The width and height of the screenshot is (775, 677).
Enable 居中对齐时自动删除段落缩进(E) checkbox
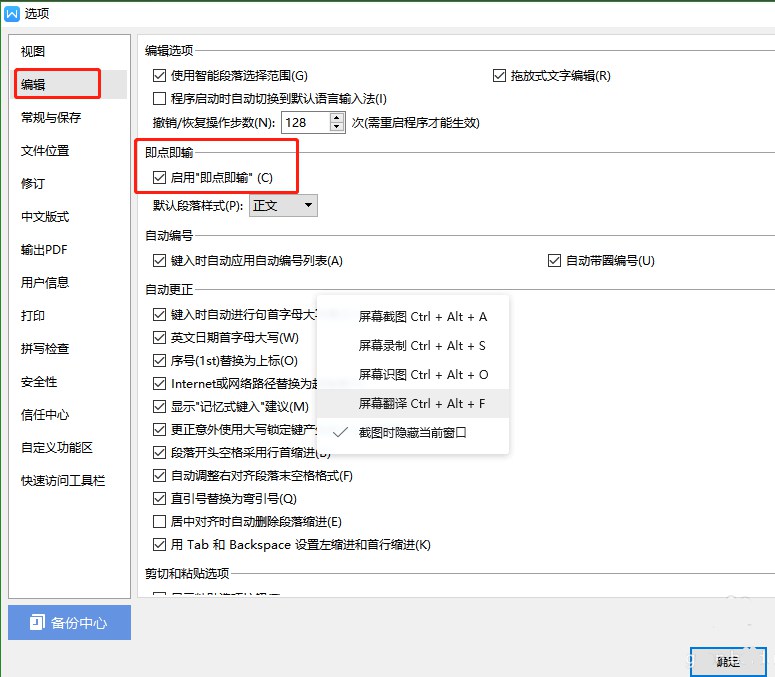[159, 521]
